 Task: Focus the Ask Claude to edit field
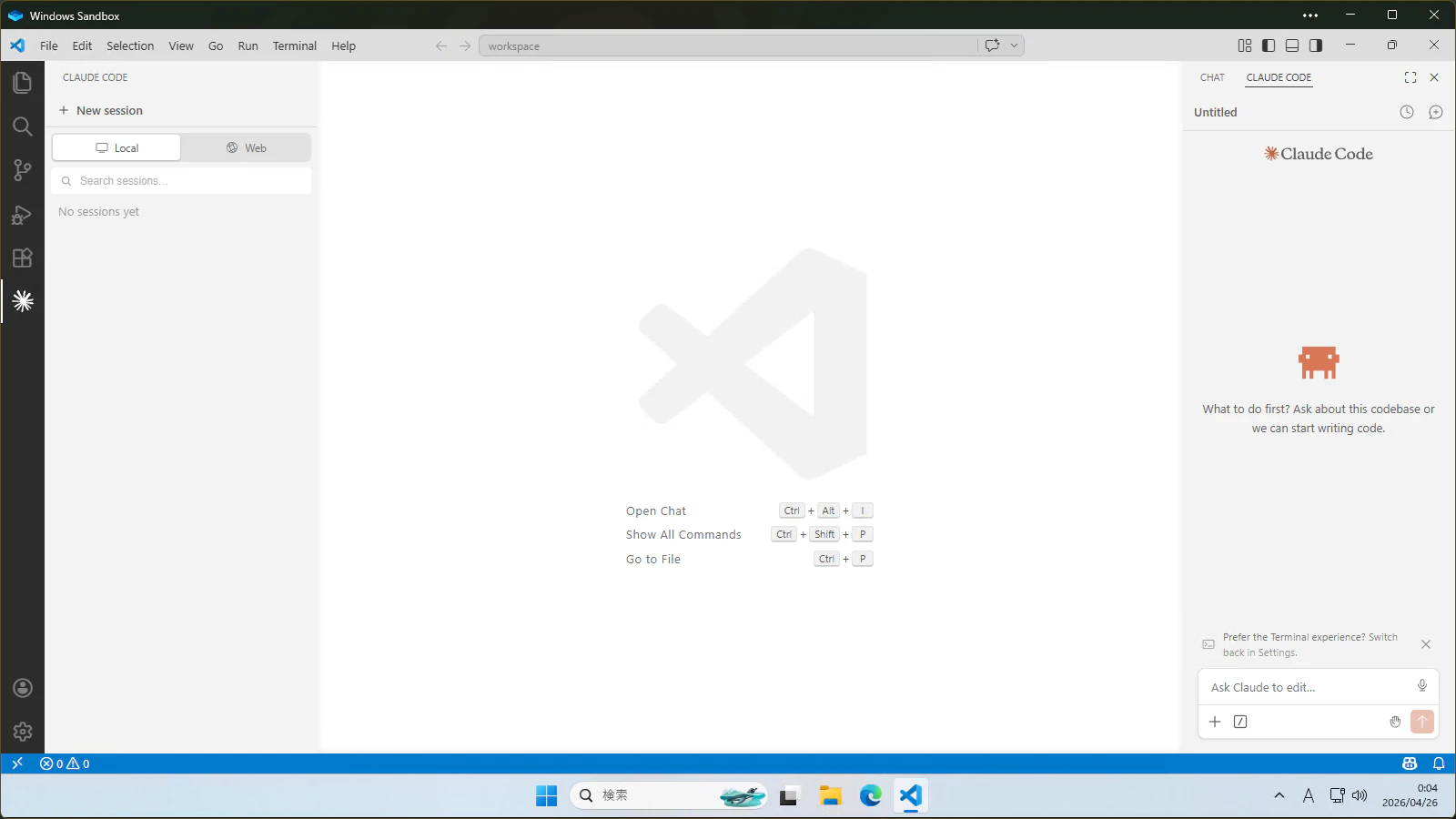click(x=1309, y=687)
